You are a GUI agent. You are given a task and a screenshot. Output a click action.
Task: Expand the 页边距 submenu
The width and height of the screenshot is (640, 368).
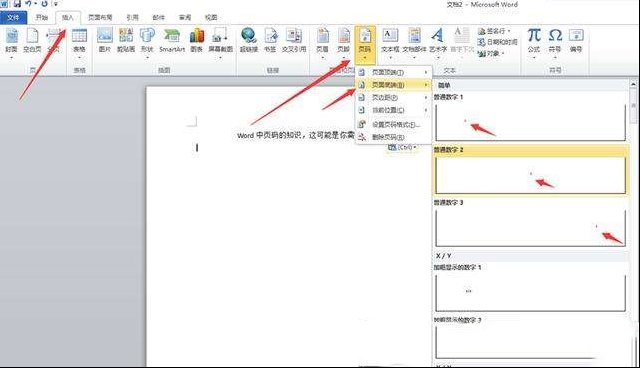393,98
